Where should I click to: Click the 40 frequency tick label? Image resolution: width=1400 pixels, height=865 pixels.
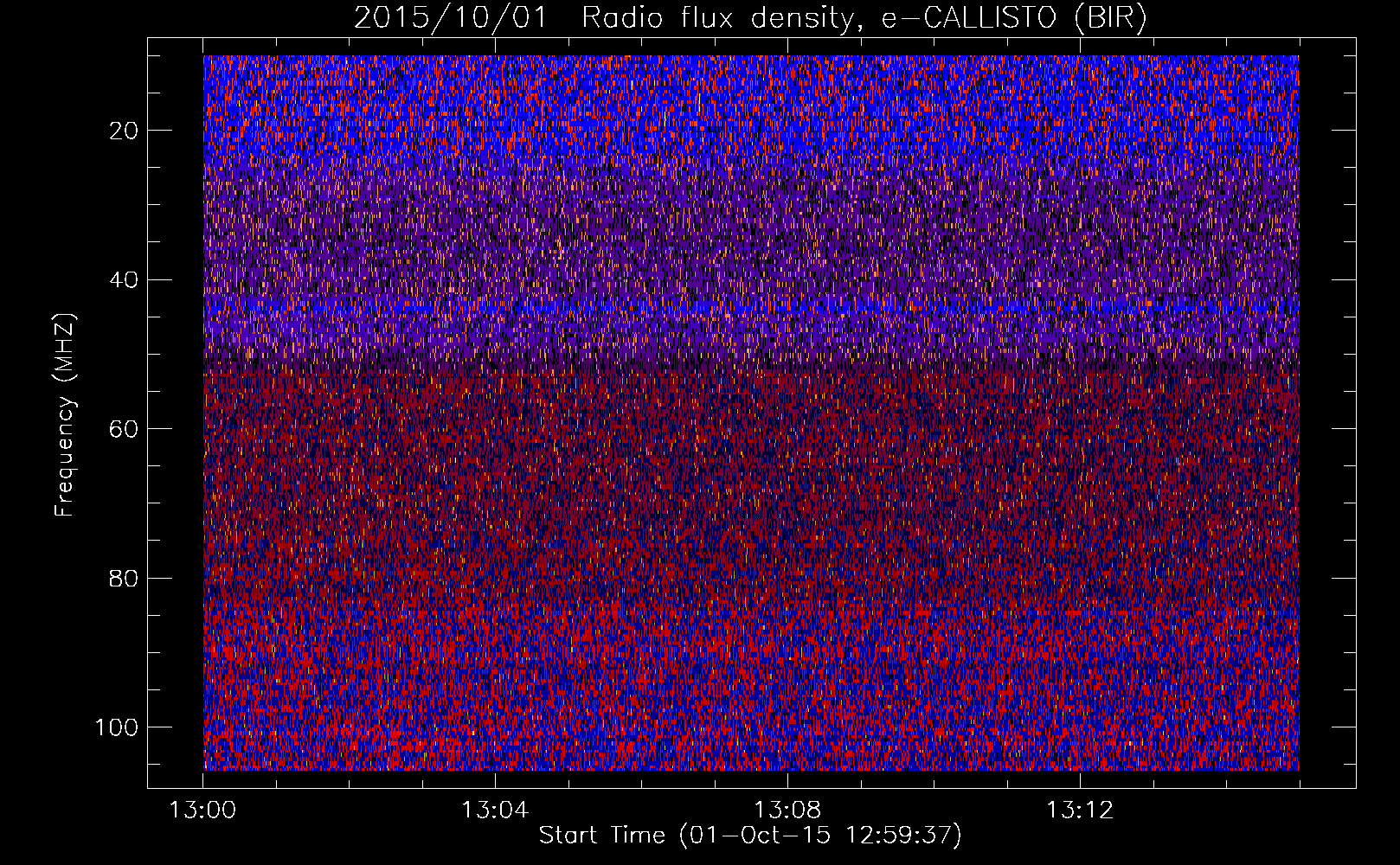pyautogui.click(x=125, y=279)
